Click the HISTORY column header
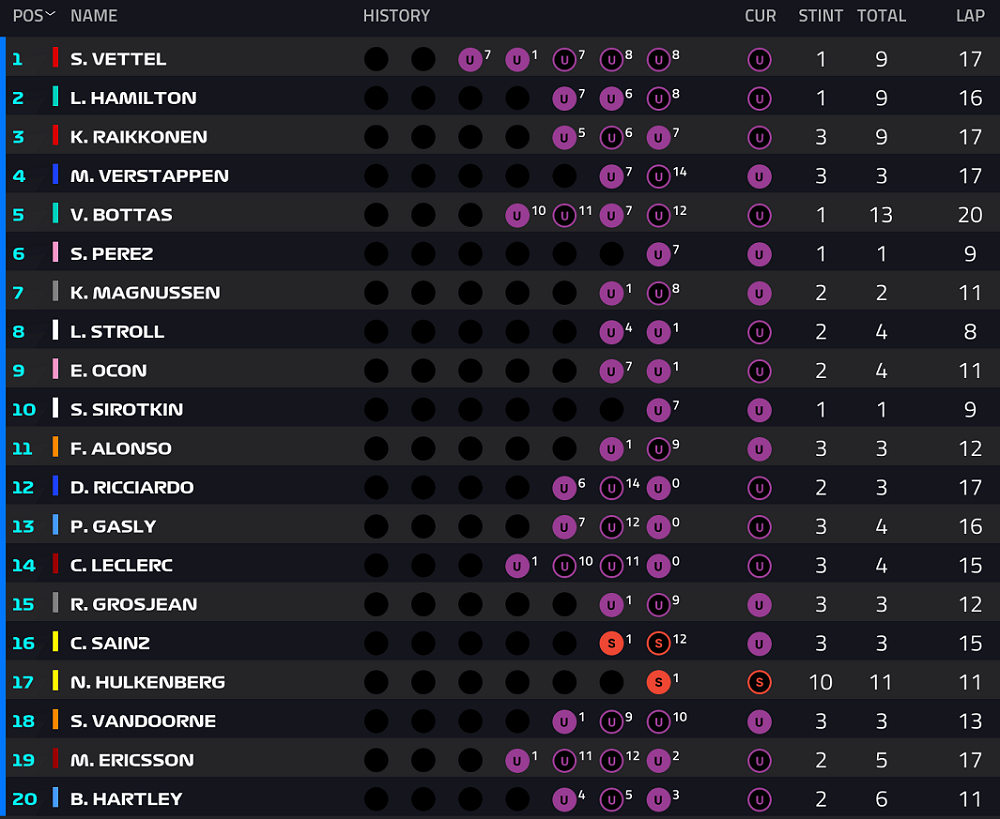The width and height of the screenshot is (1000, 819). click(x=396, y=15)
